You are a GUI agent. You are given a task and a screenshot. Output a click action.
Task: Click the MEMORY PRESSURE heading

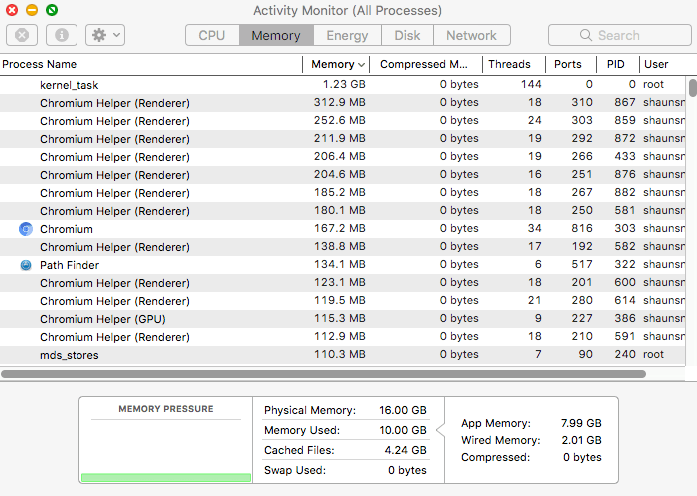coord(166,409)
